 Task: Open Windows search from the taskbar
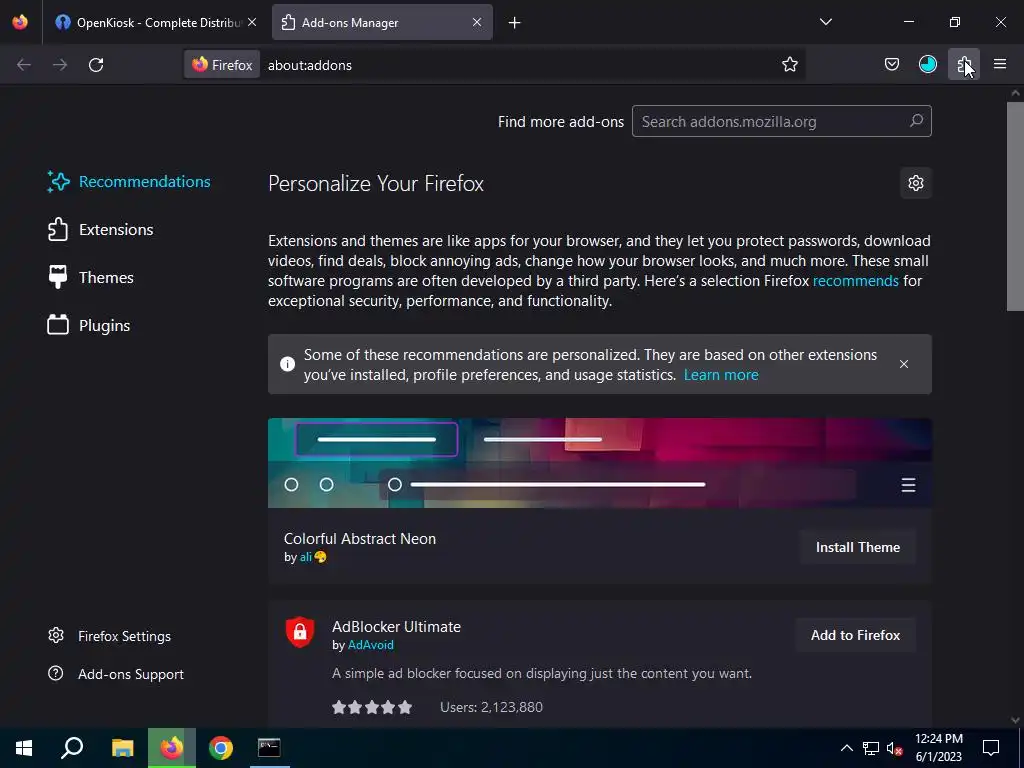[x=72, y=748]
